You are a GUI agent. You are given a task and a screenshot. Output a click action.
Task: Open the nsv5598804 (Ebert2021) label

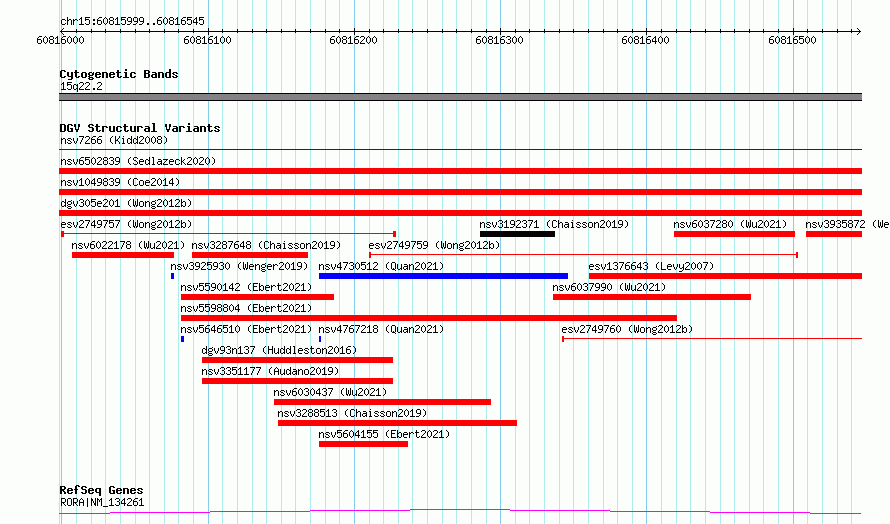point(246,308)
